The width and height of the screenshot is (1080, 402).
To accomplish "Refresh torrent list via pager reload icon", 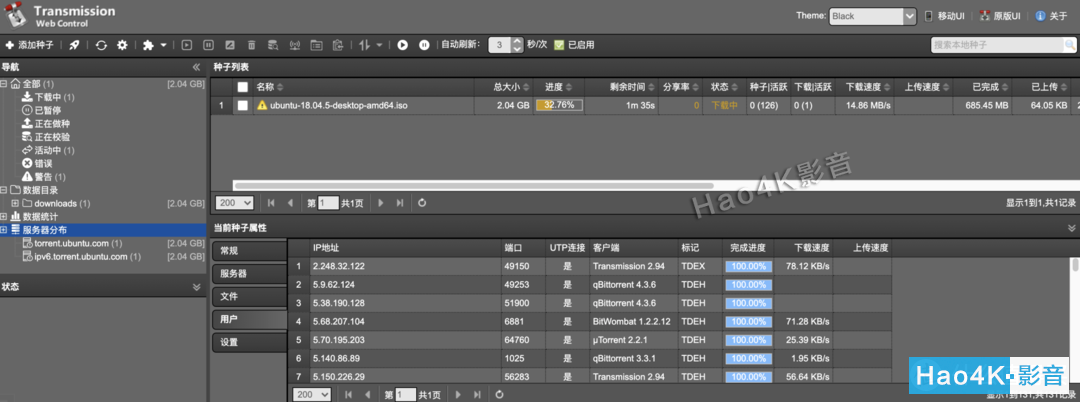I will [422, 203].
